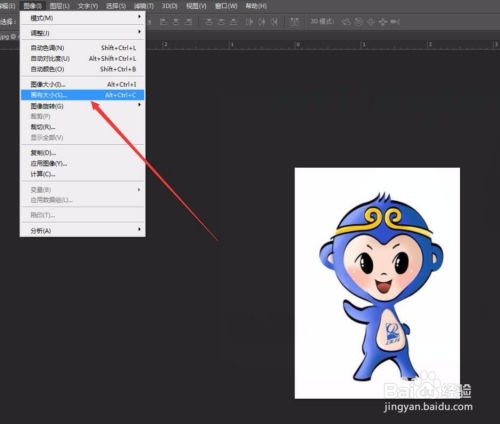The height and width of the screenshot is (424, 500).
Task: Click the Distribute top edges icon
Action: 209,22
